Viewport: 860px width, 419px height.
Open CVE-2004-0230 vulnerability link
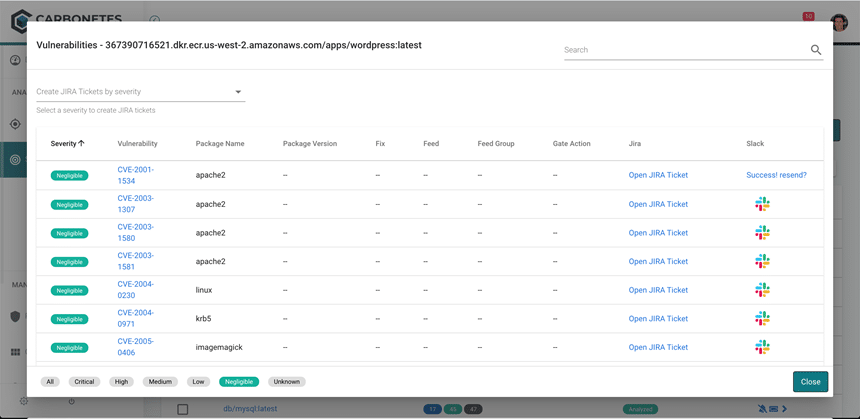tap(135, 290)
